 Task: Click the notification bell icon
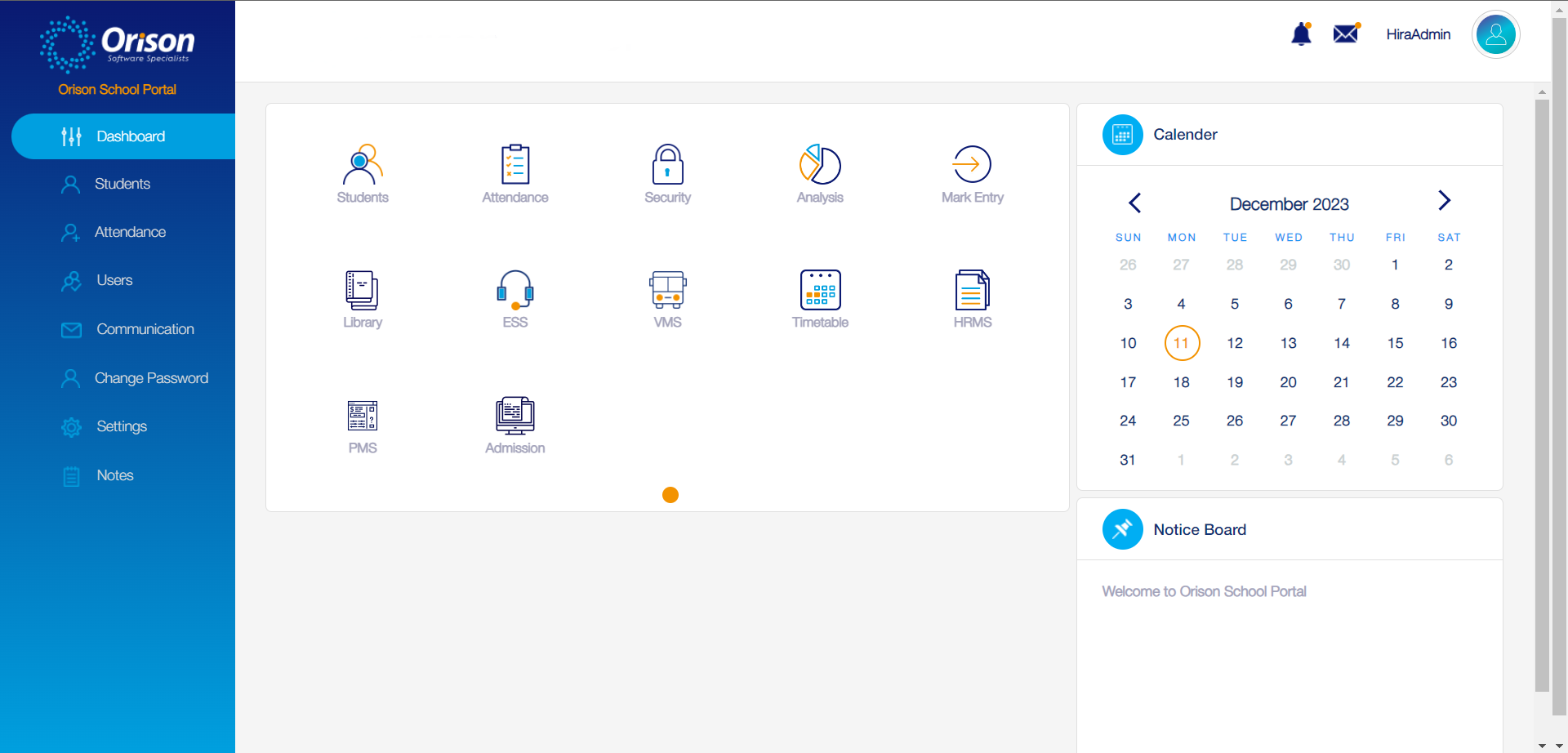click(x=1301, y=34)
